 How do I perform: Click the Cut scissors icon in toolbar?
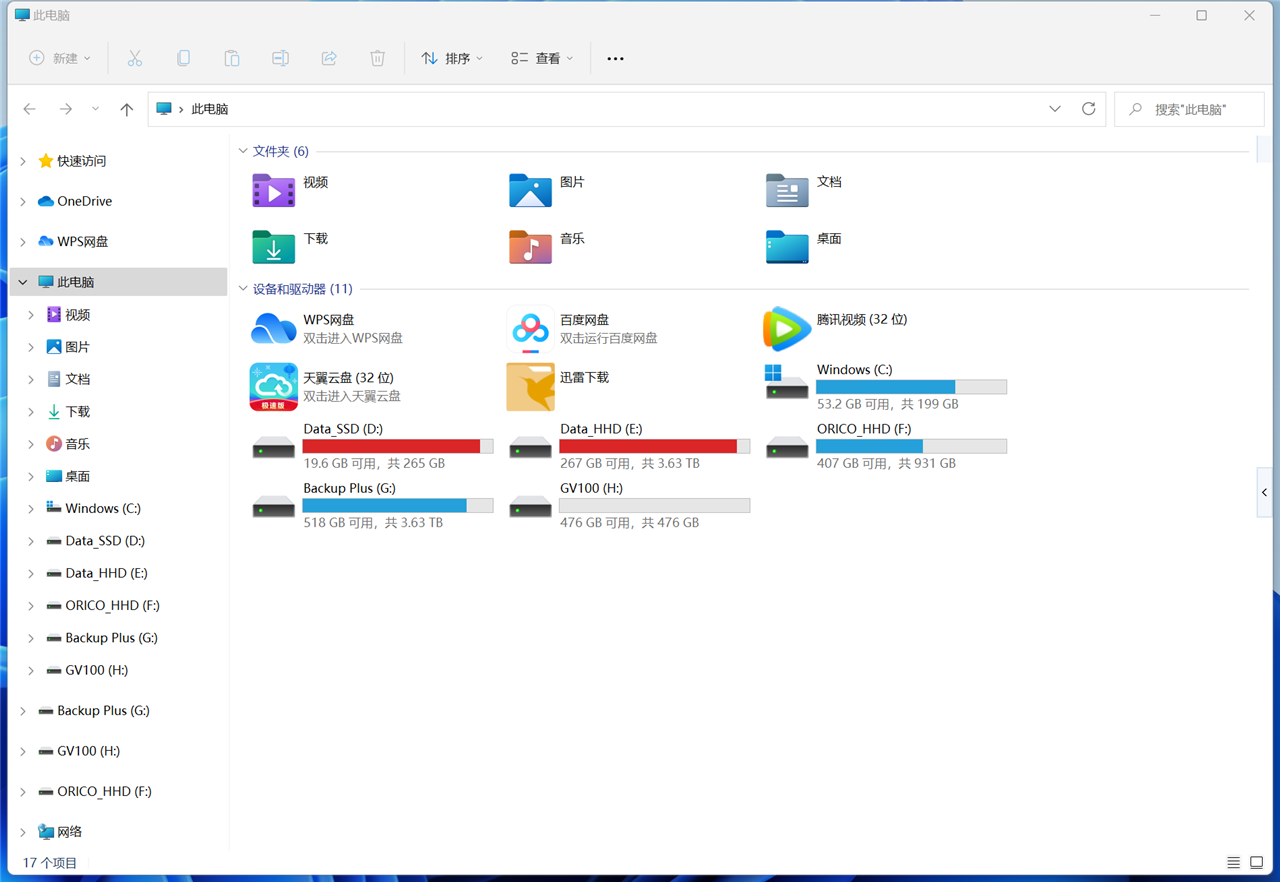click(x=135, y=58)
